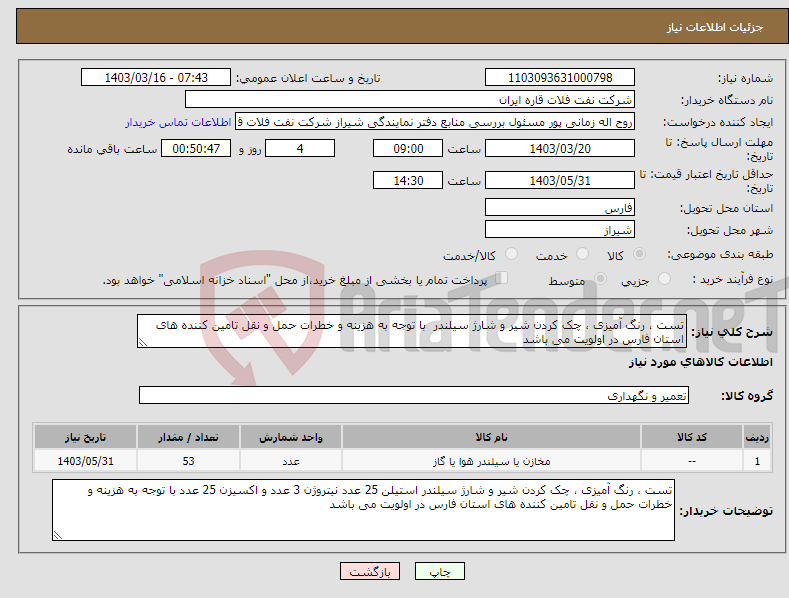Click the quantity cell 53
This screenshot has width=789, height=598.
(x=188, y=461)
